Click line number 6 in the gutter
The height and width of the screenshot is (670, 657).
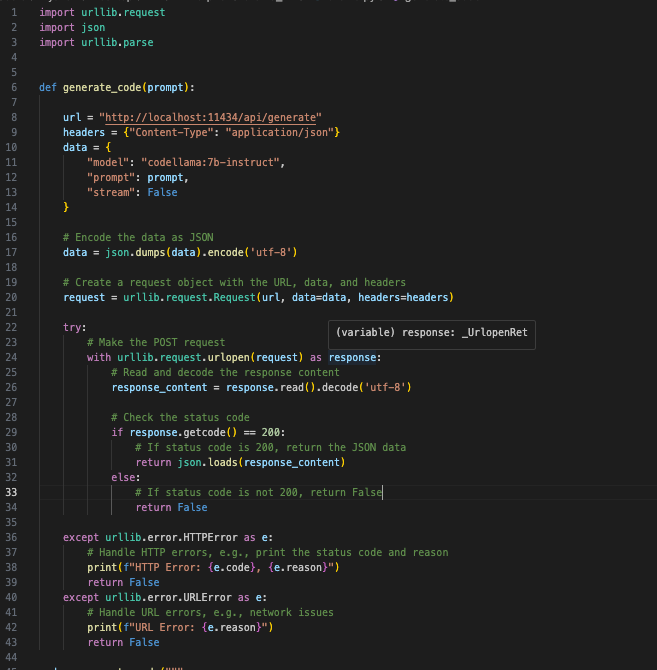pyautogui.click(x=14, y=88)
